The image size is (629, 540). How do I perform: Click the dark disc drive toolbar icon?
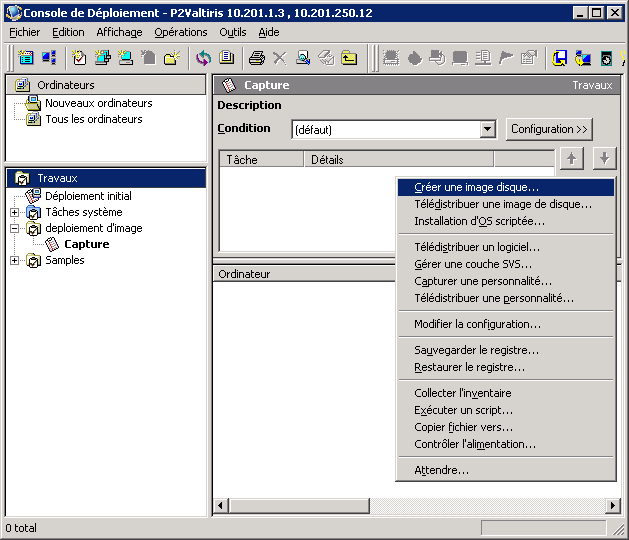pos(606,58)
